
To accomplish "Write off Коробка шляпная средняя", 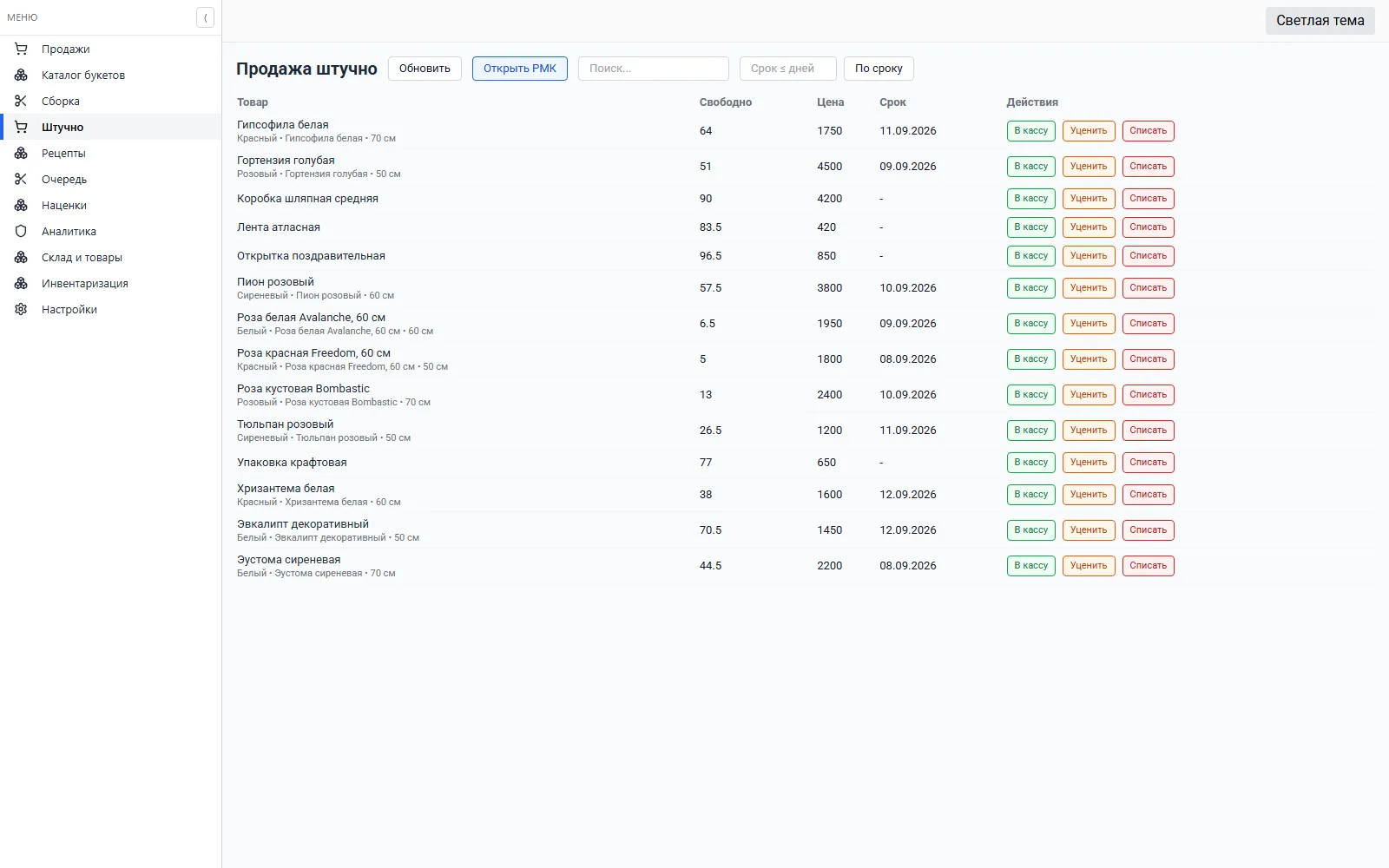I will [x=1148, y=199].
